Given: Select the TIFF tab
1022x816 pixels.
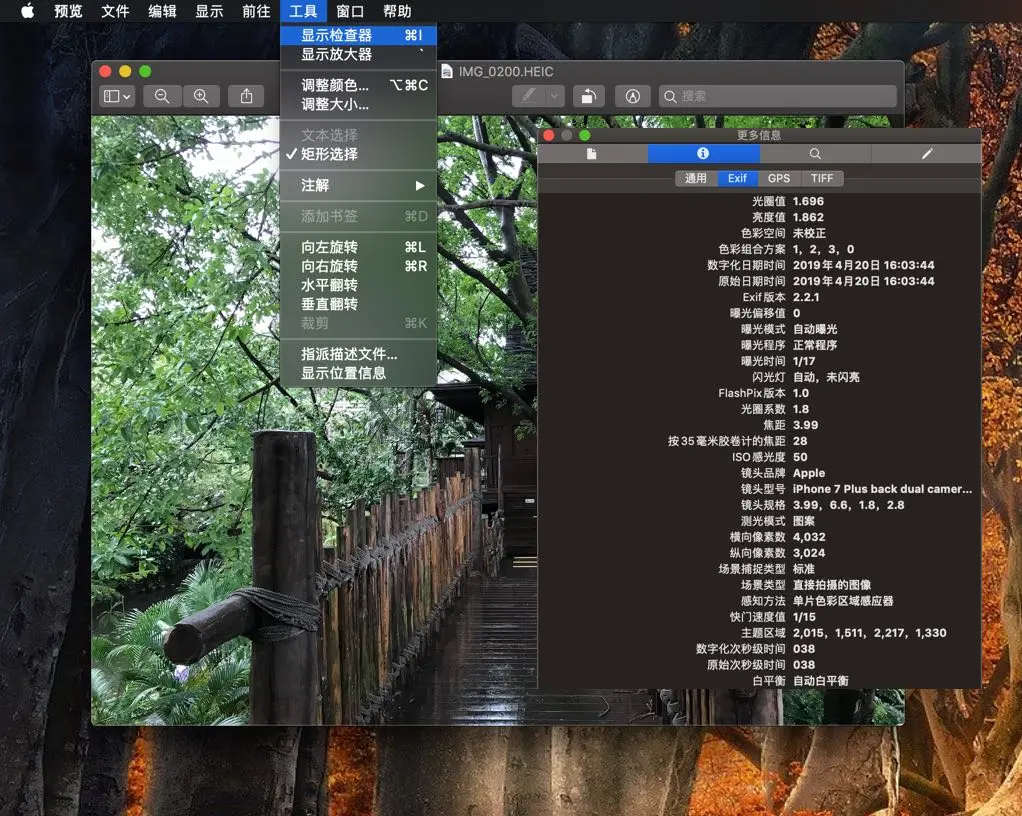Looking at the screenshot, I should coord(822,179).
